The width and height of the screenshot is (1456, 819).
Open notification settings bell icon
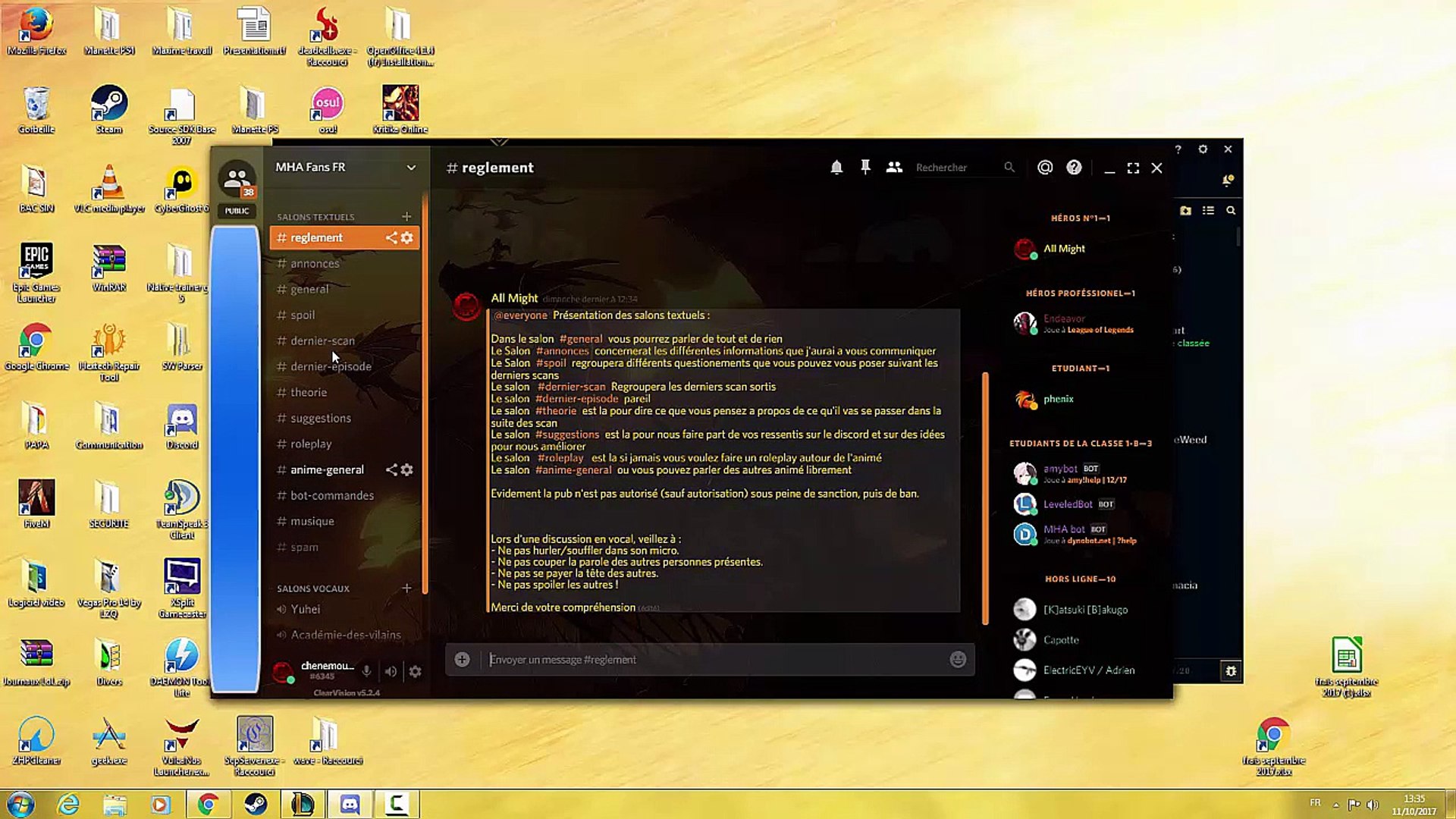point(836,168)
